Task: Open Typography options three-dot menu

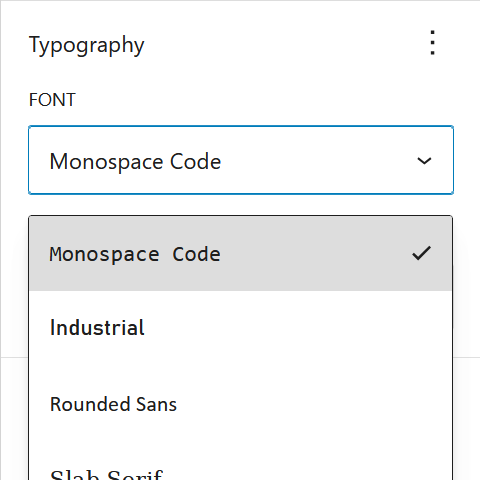Action: [x=432, y=43]
